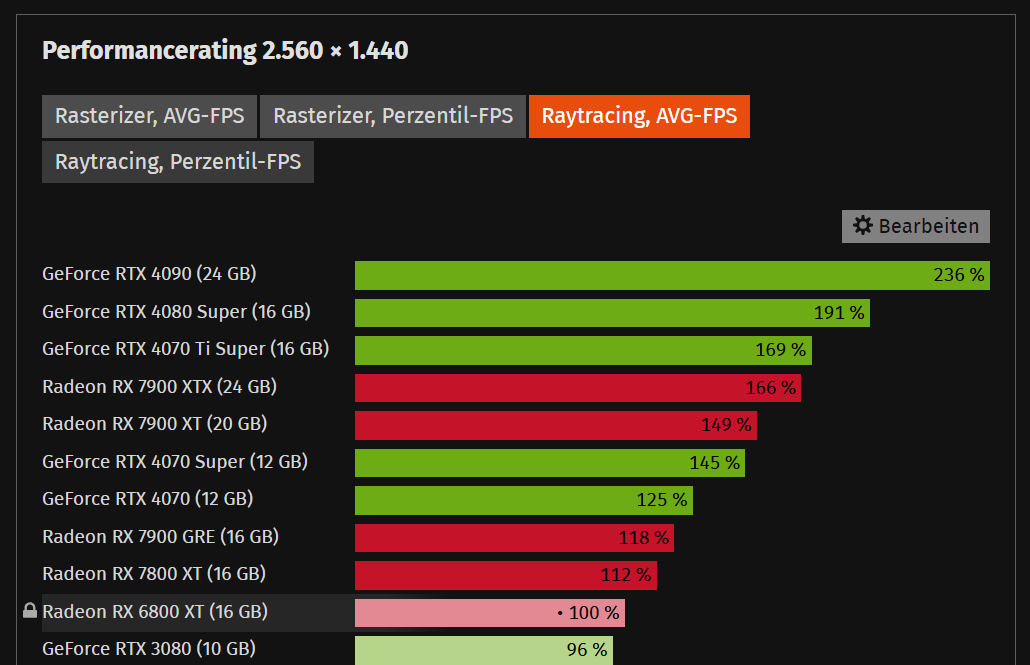Select GeForce RTX 4080 Super (16 GB) label
Viewport: 1030px width, 665px height.
176,312
